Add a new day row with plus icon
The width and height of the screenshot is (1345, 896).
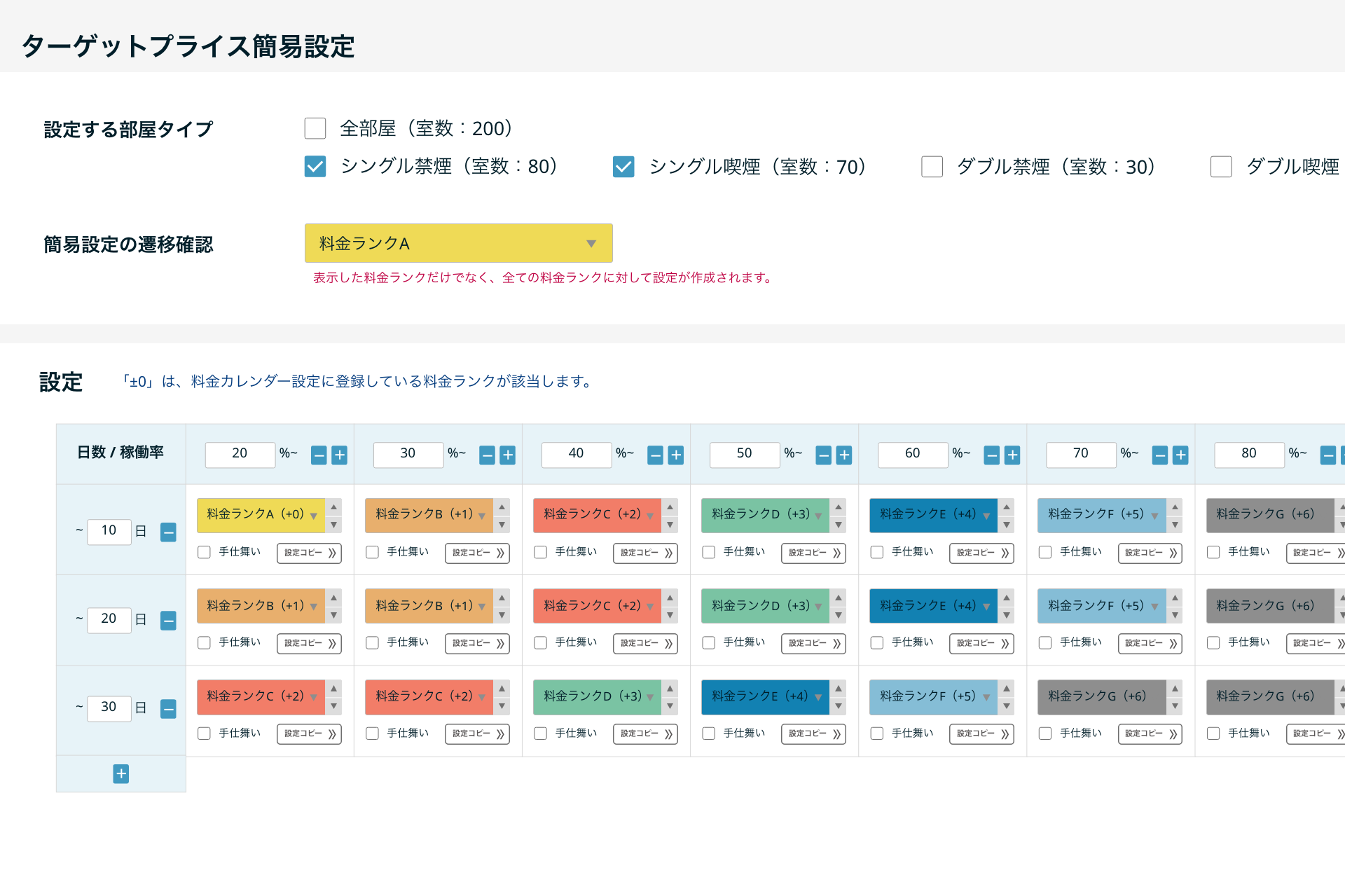coord(121,774)
